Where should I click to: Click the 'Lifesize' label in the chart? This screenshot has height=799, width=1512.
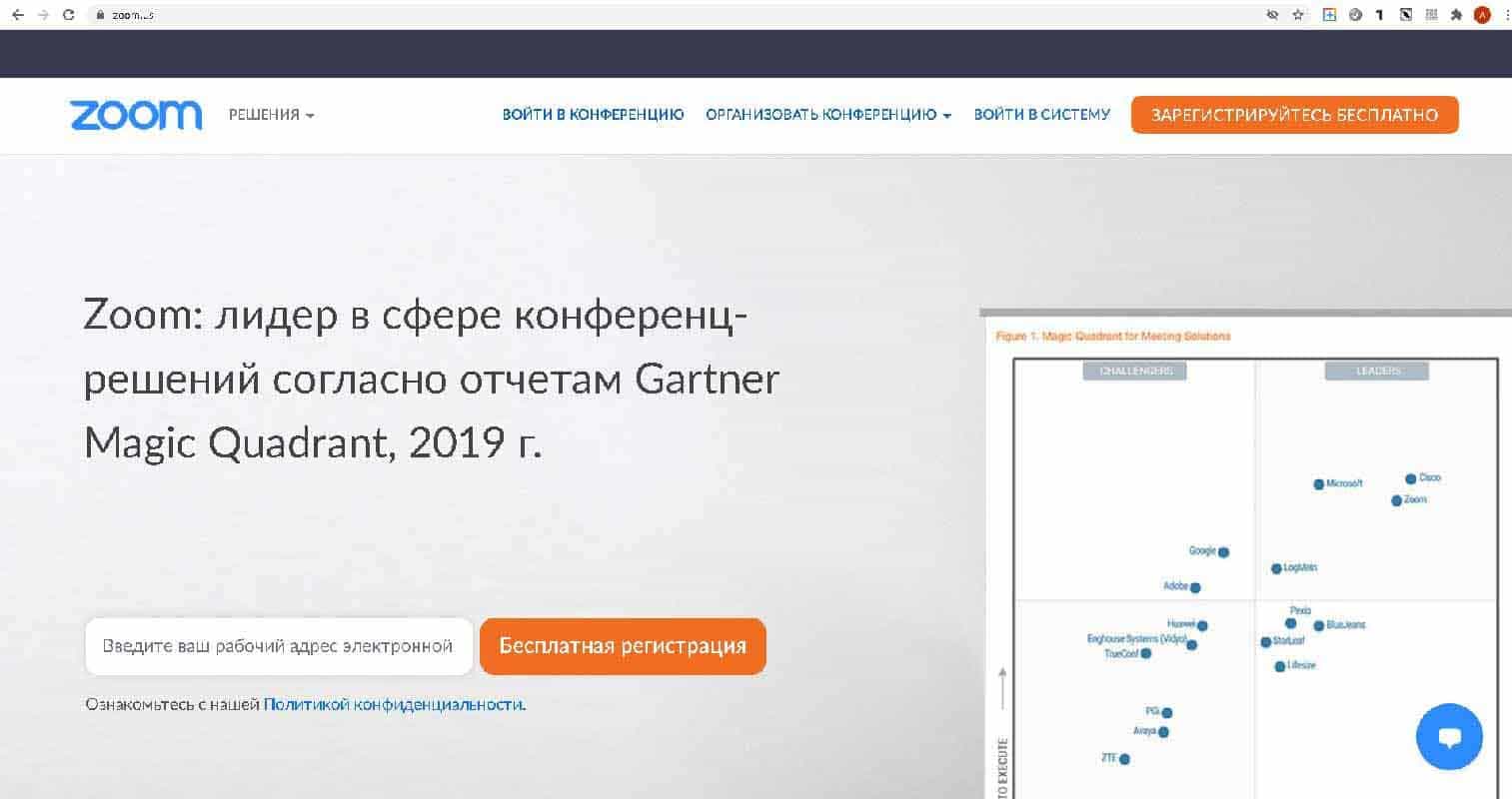1302,665
